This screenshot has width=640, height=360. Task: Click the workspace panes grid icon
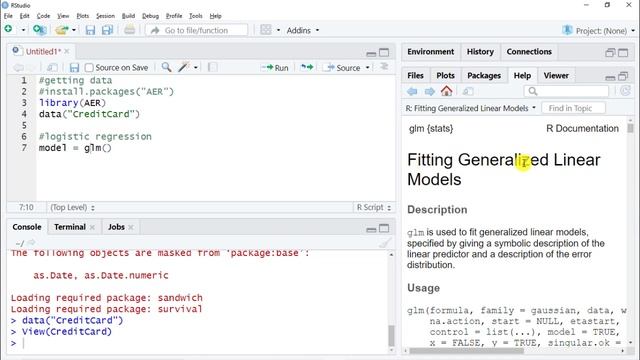point(266,30)
